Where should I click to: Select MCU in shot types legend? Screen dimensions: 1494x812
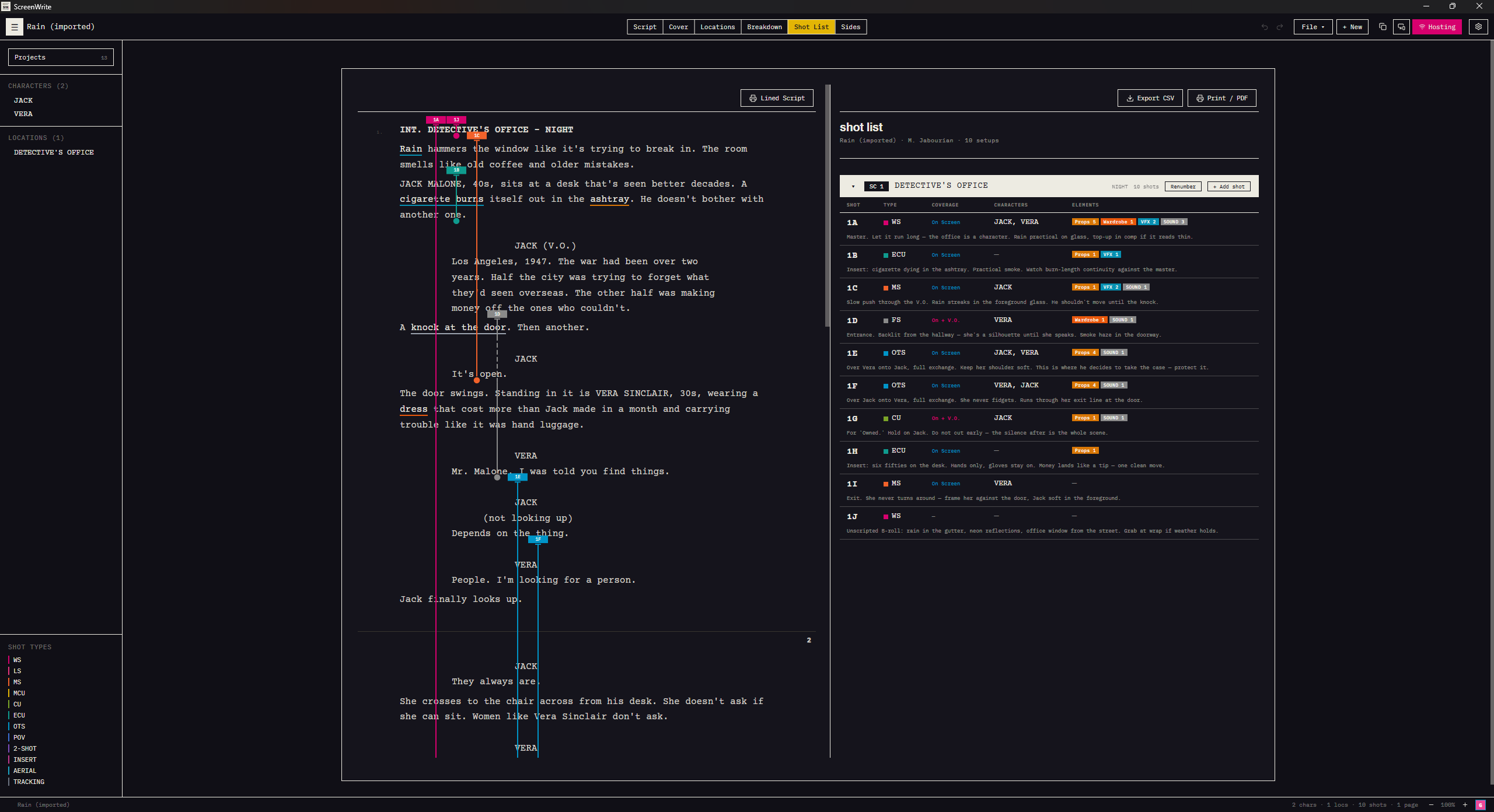(x=19, y=694)
